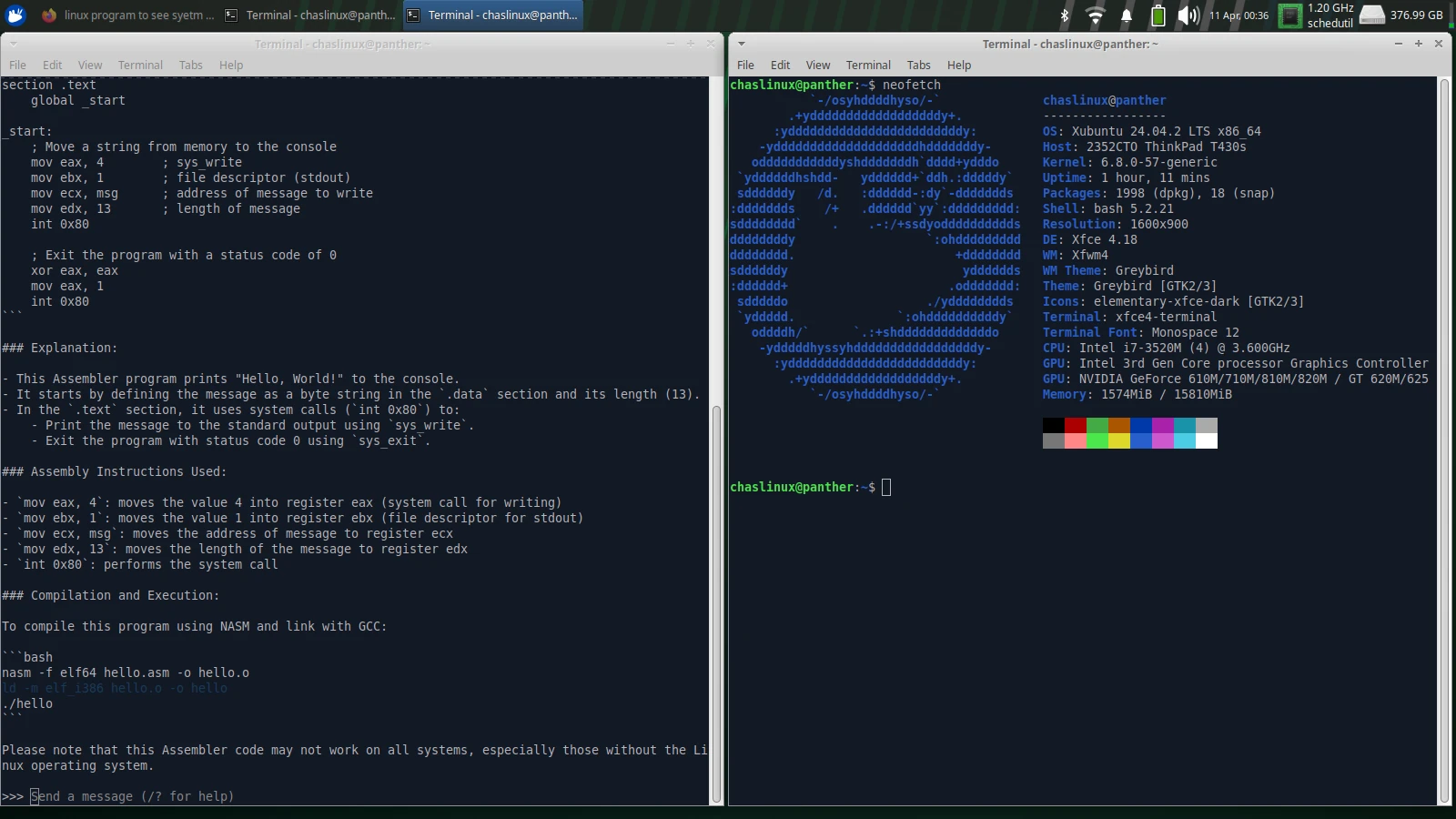Open the battery power indicator
The height and width of the screenshot is (819, 1456).
coord(1158,15)
